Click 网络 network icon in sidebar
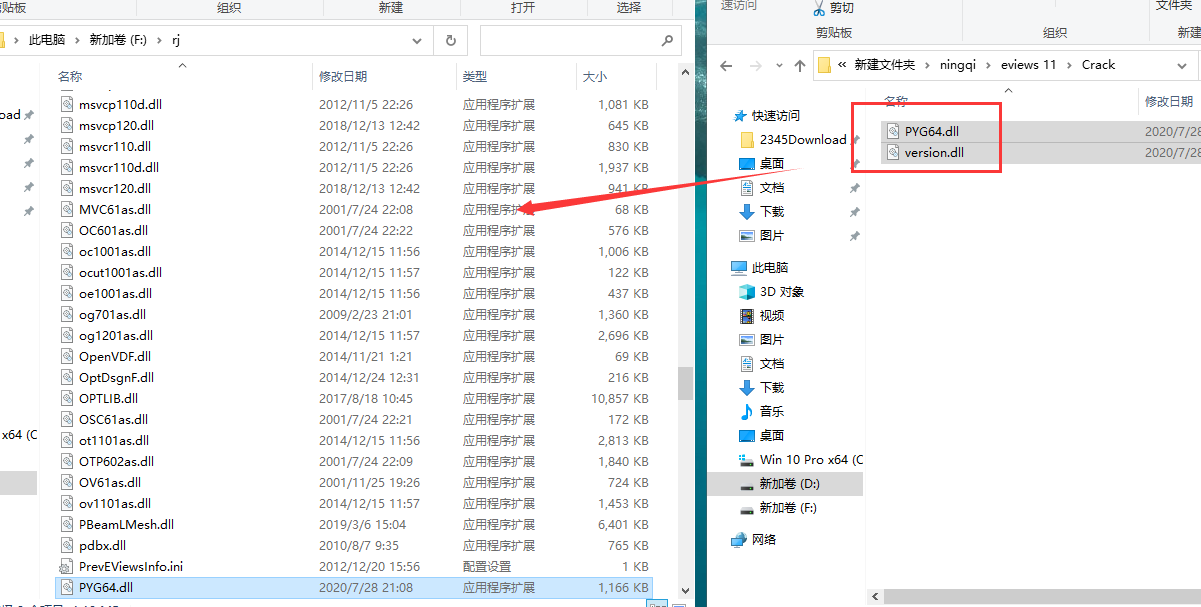1201x607 pixels. tap(763, 540)
